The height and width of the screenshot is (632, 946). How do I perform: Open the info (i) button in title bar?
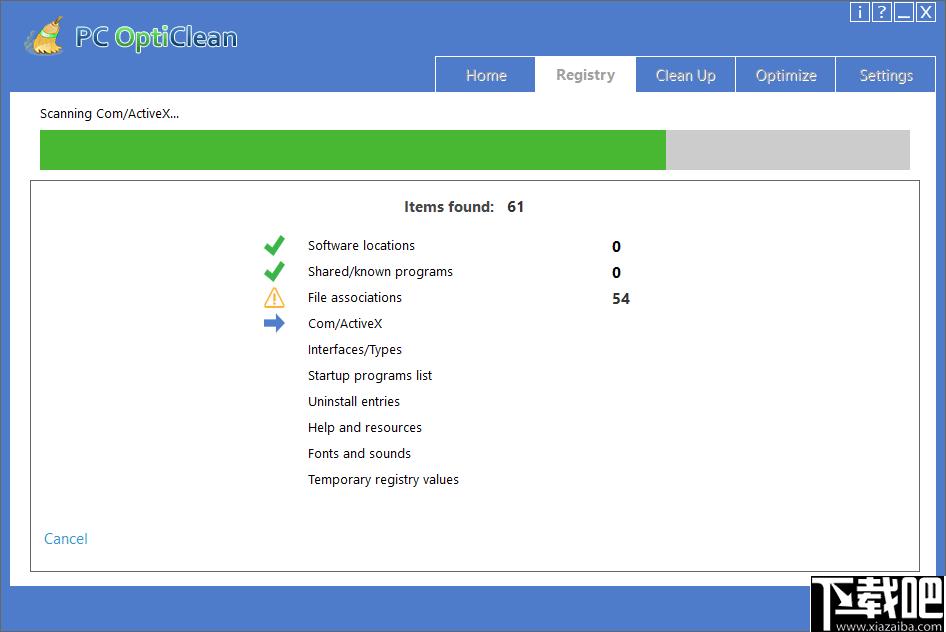point(859,12)
